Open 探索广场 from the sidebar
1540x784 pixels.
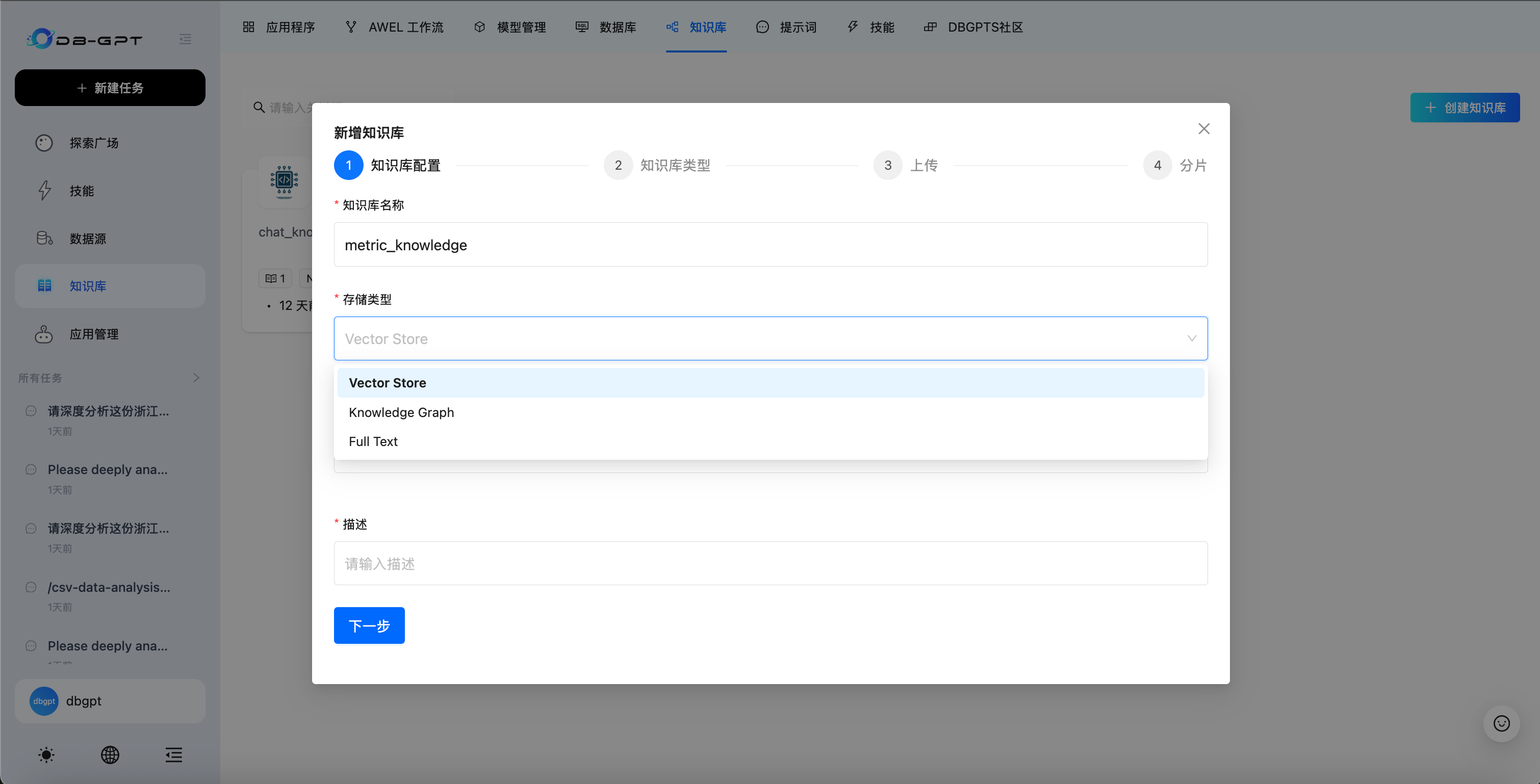[93, 143]
